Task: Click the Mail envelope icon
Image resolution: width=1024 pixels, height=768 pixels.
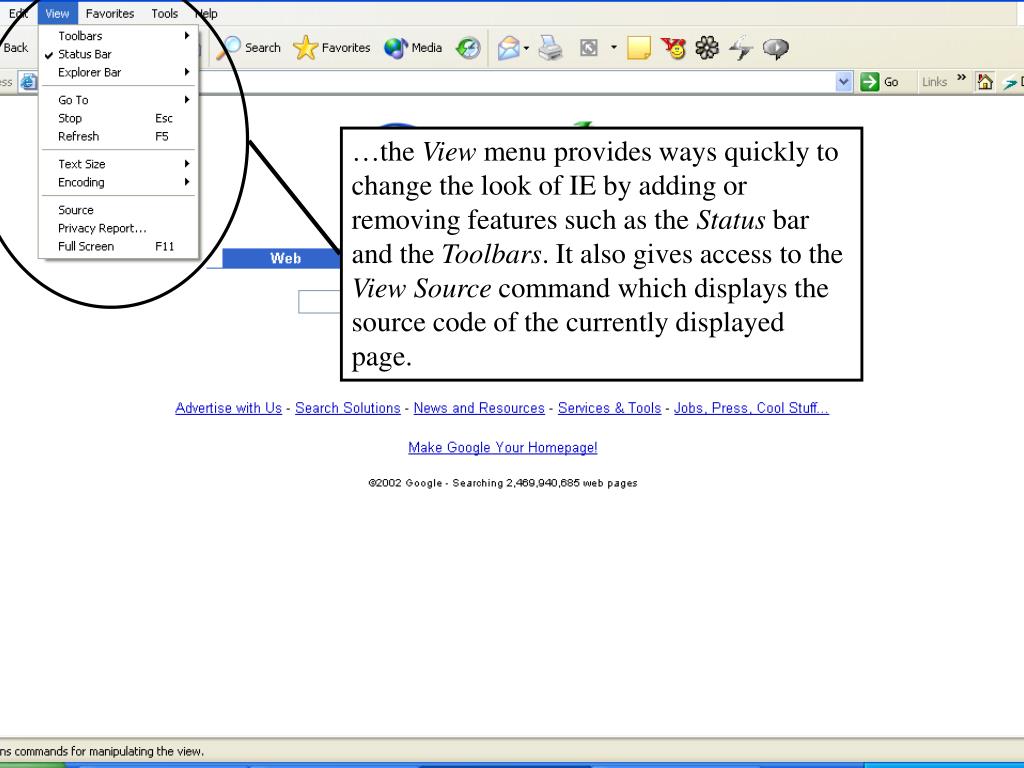Action: 508,48
